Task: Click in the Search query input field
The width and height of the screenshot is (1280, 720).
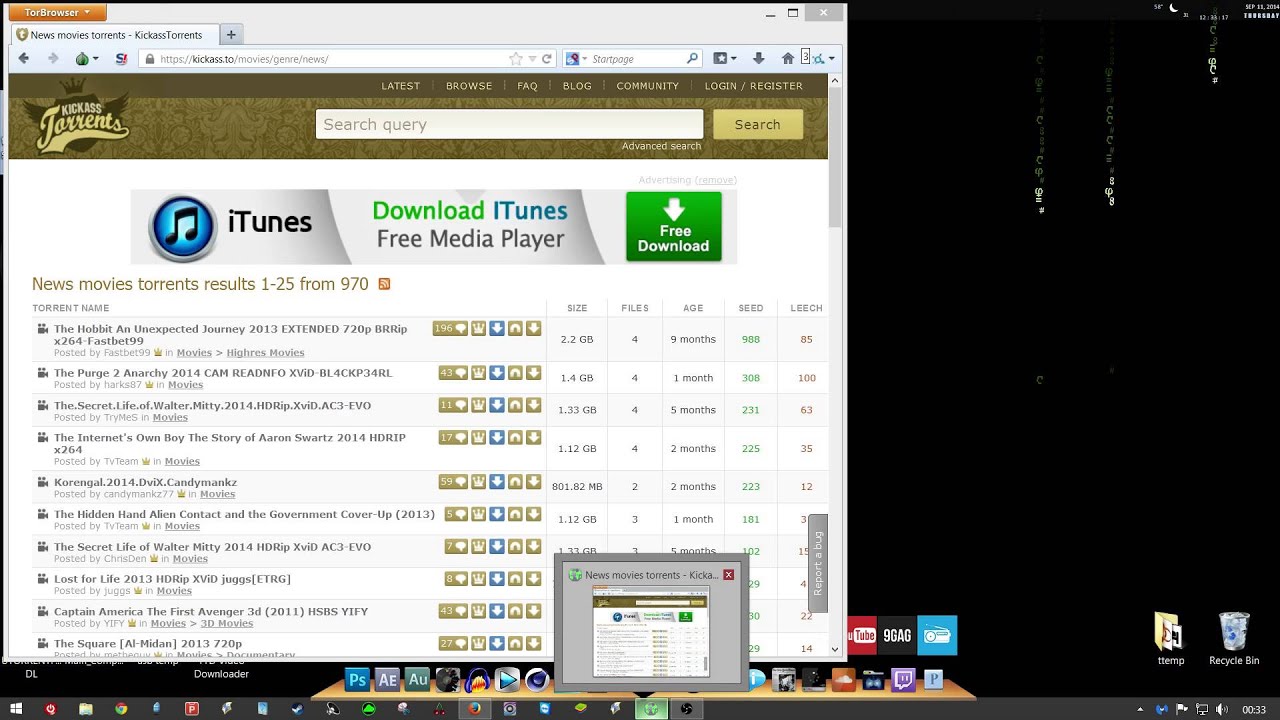Action: (x=510, y=125)
